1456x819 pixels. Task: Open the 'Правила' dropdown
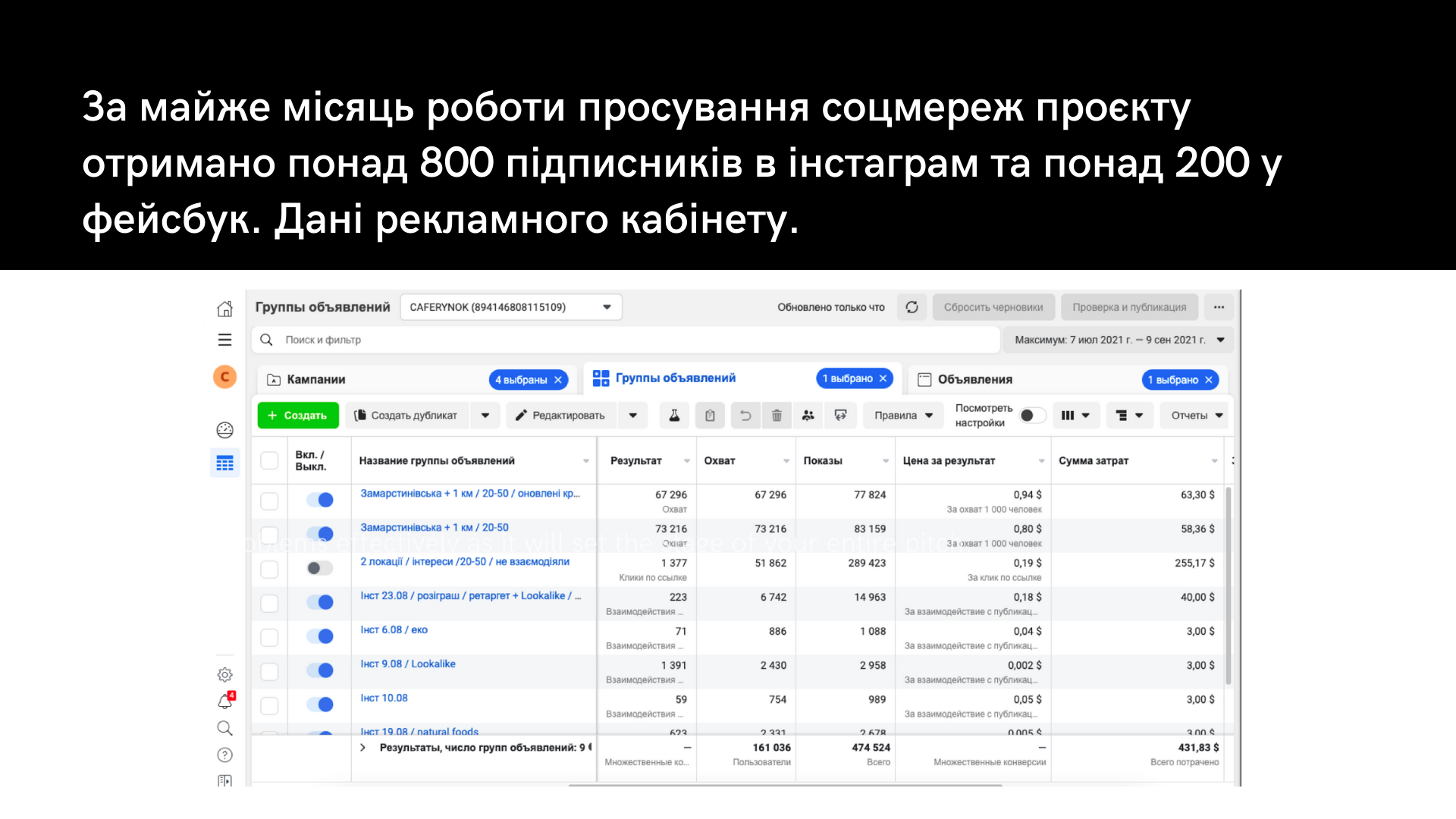click(x=903, y=415)
